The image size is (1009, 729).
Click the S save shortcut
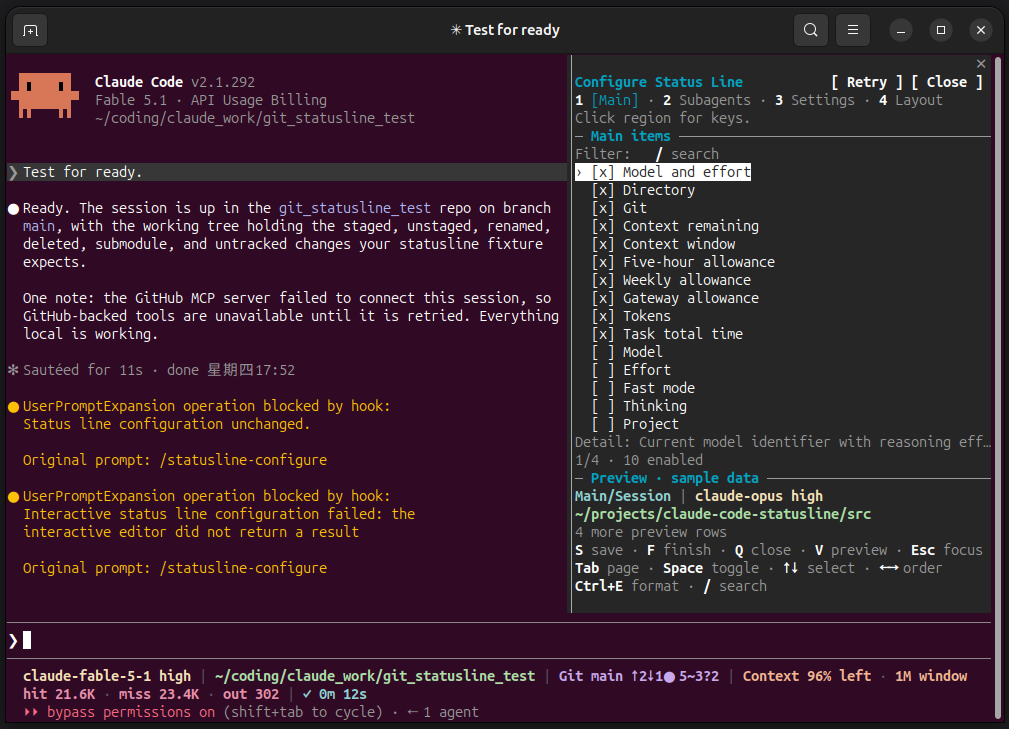(x=599, y=550)
